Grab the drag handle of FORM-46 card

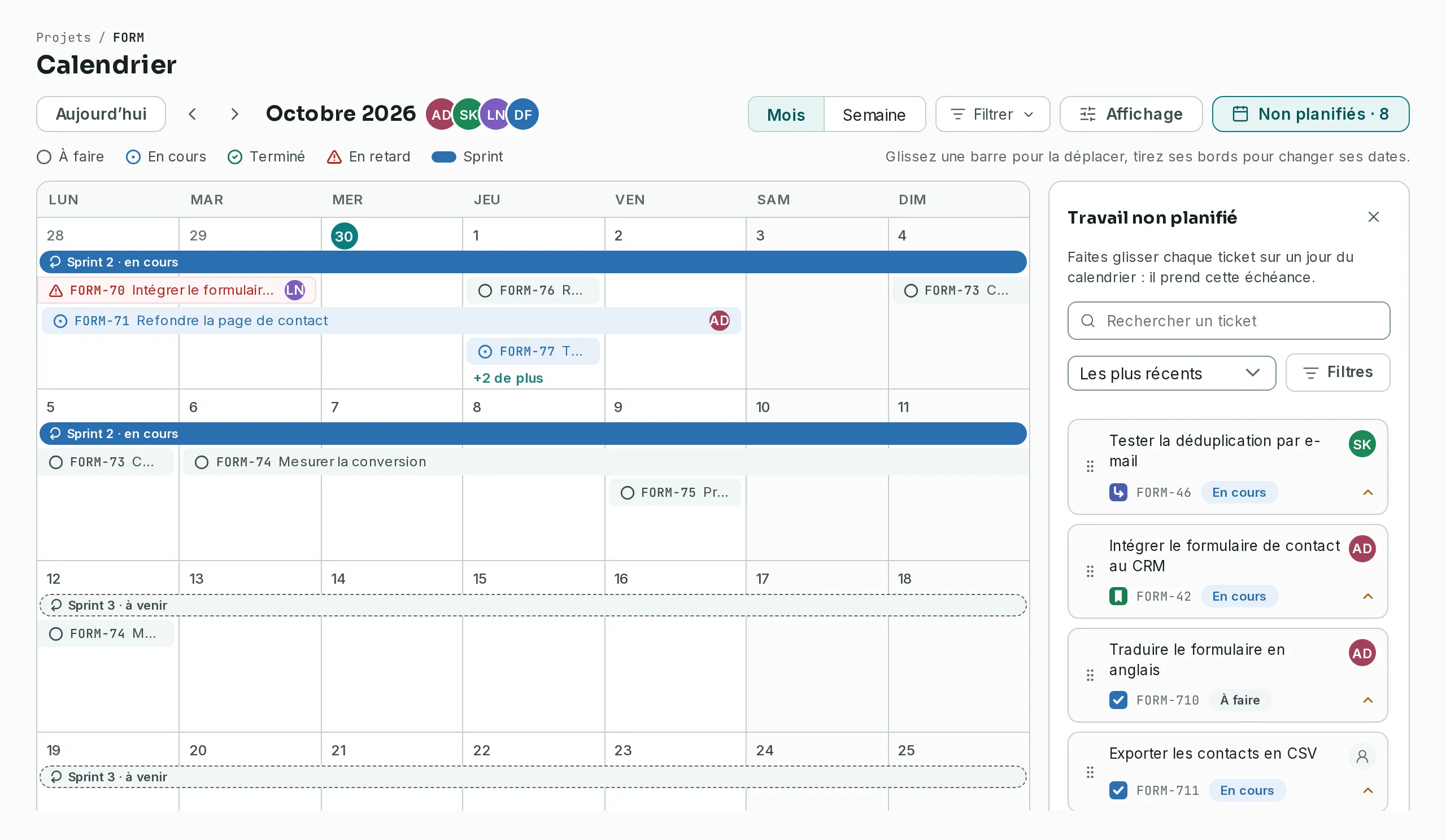1090,466
